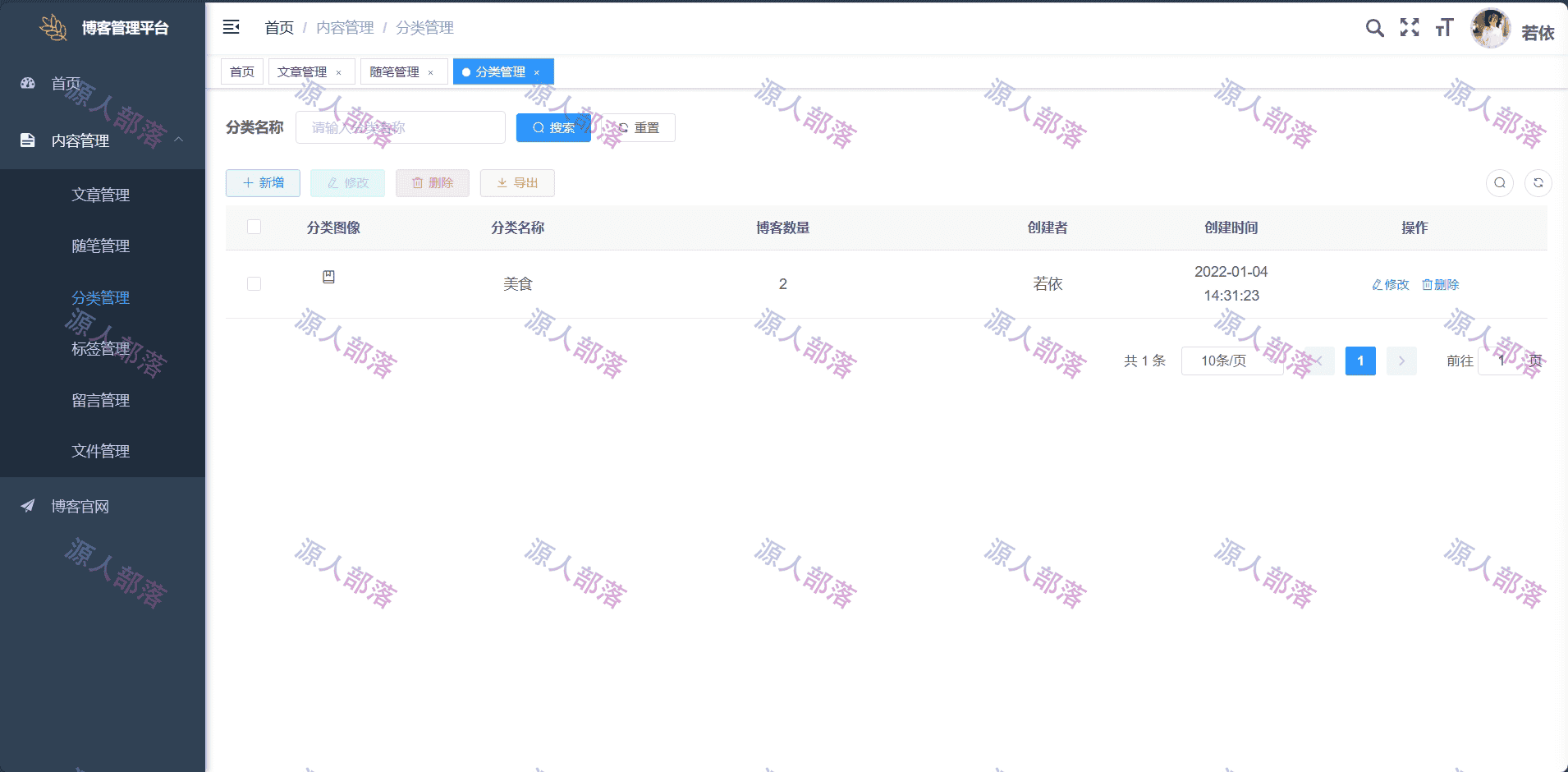
Task: Open 文件管理 in the sidebar
Action: [x=103, y=451]
